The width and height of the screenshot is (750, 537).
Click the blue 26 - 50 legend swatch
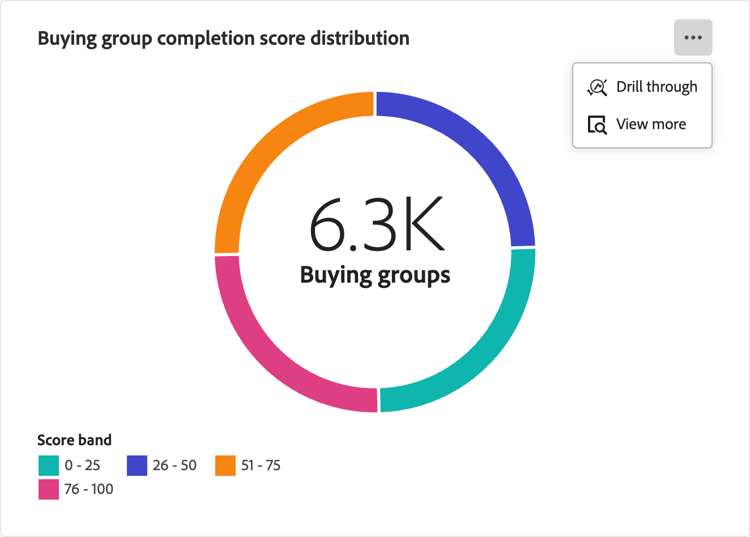(137, 466)
